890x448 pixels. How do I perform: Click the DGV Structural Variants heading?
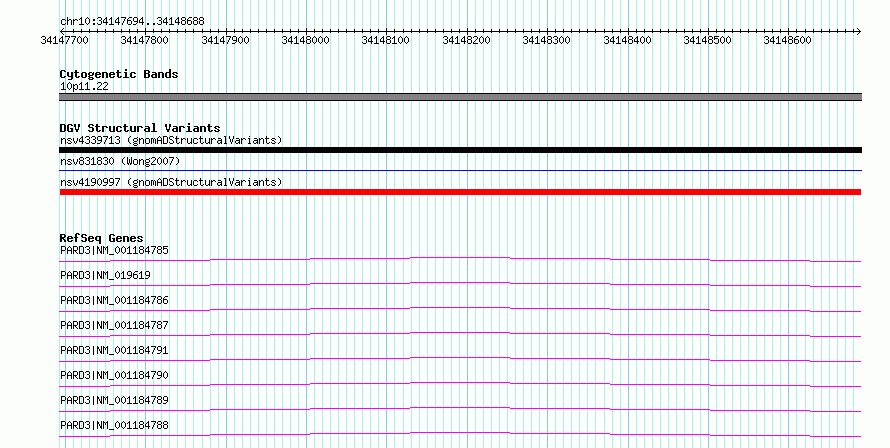coord(140,128)
